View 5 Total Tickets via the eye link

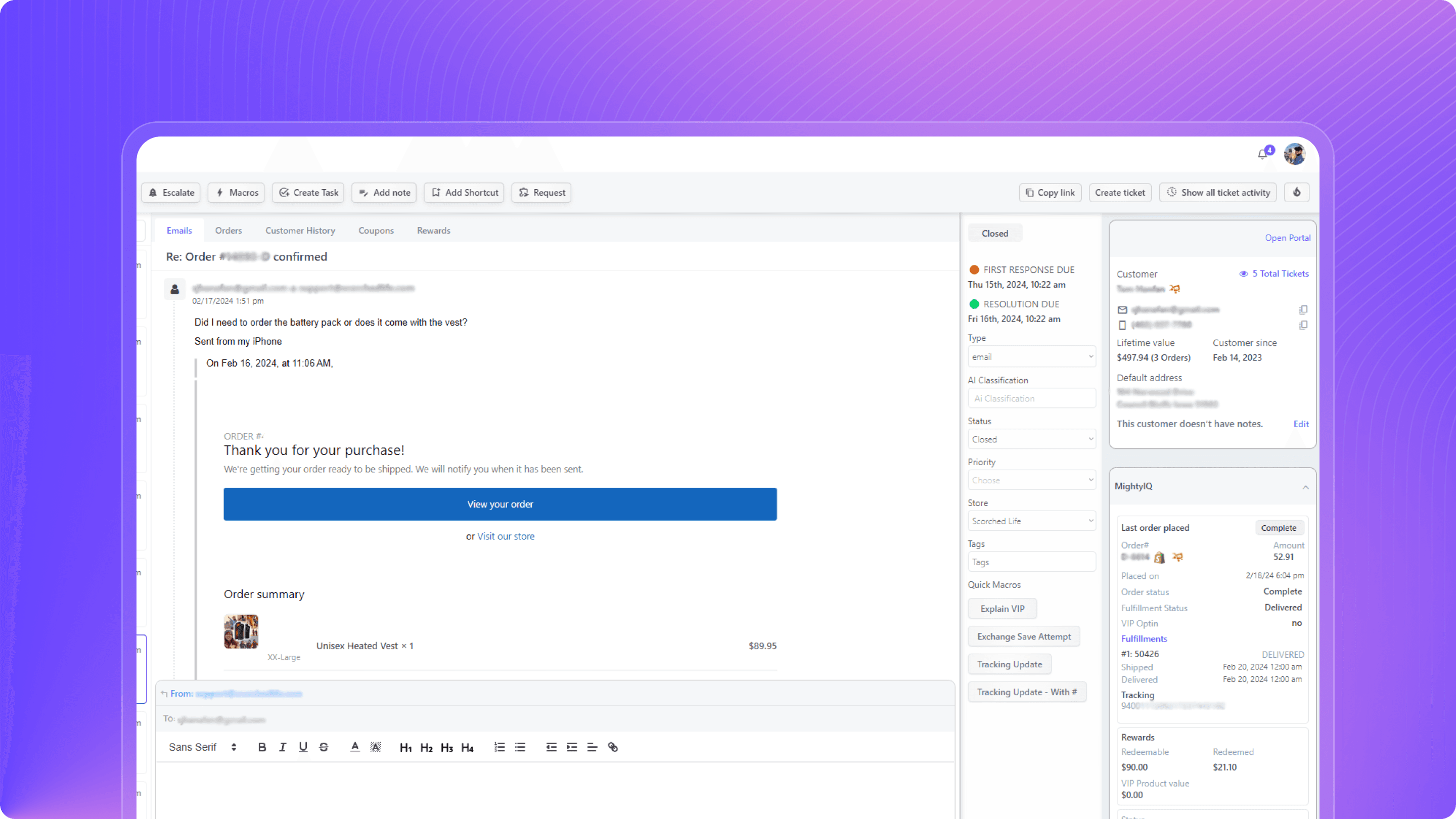(1273, 274)
